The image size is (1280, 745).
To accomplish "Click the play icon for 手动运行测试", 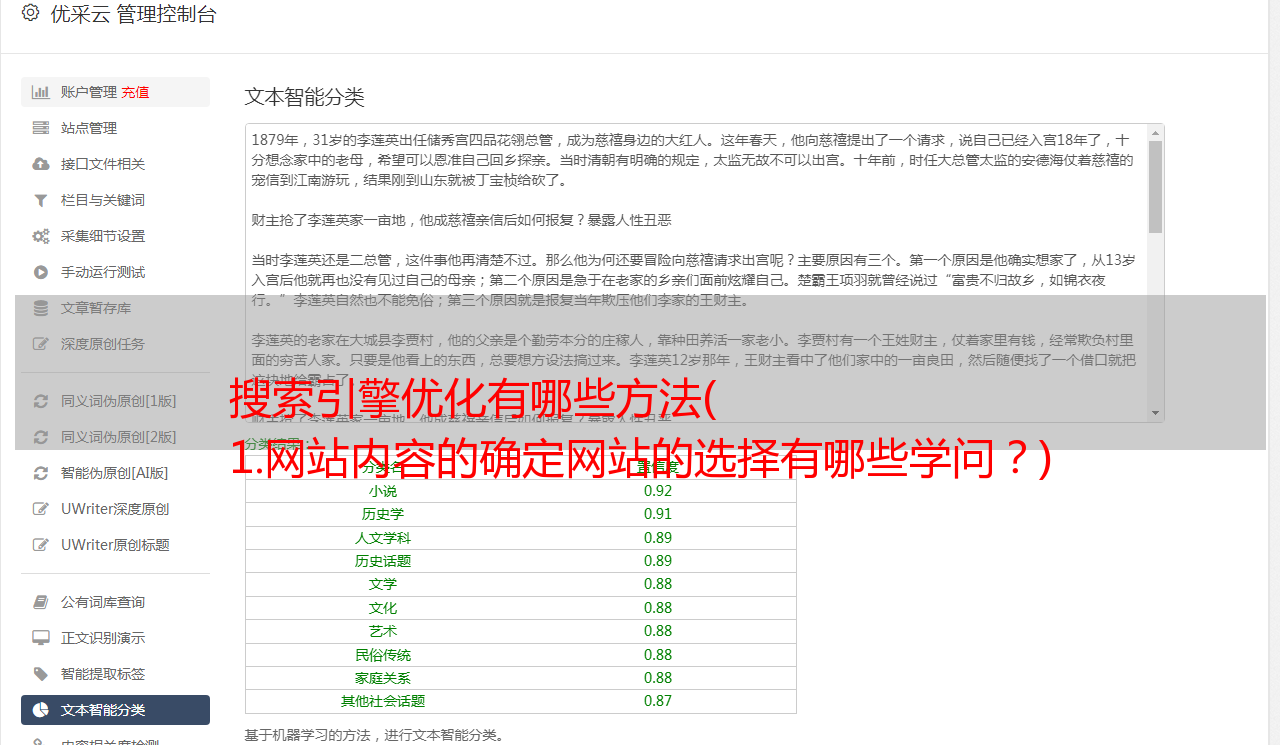I will (x=41, y=272).
